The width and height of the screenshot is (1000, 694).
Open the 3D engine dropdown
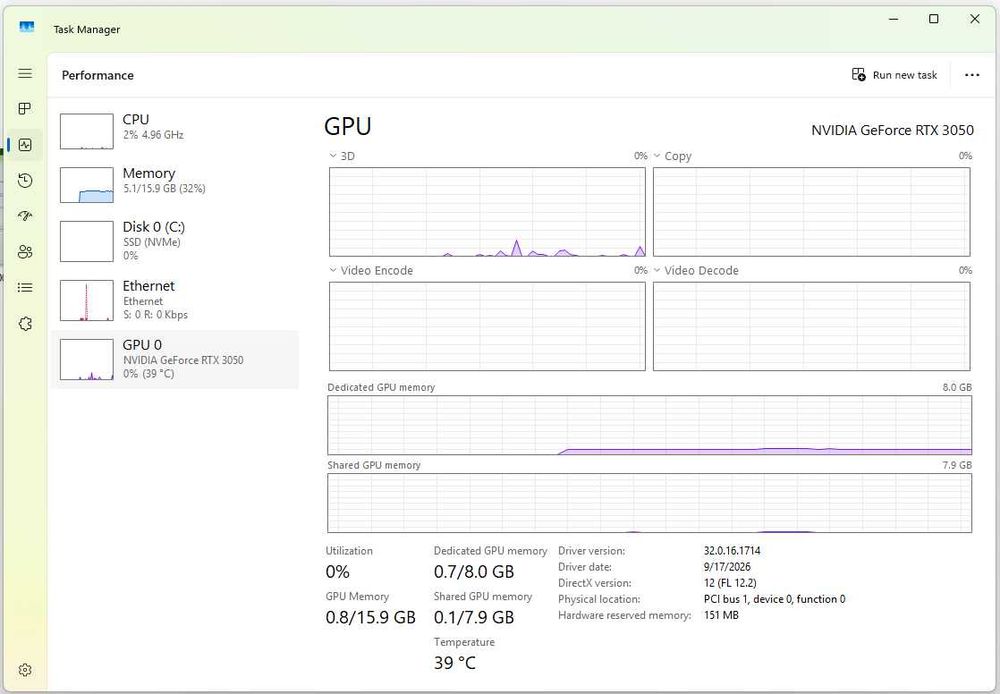pyautogui.click(x=342, y=156)
